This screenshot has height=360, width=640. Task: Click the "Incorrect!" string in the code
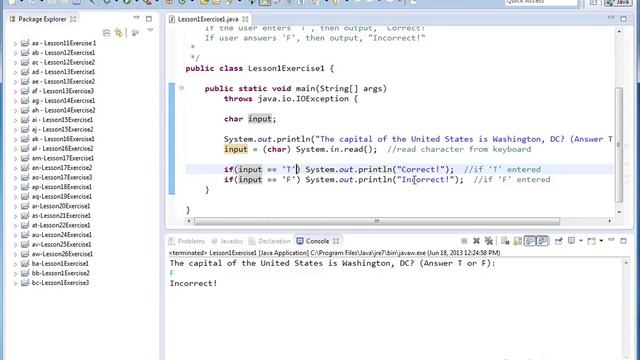pyautogui.click(x=425, y=180)
